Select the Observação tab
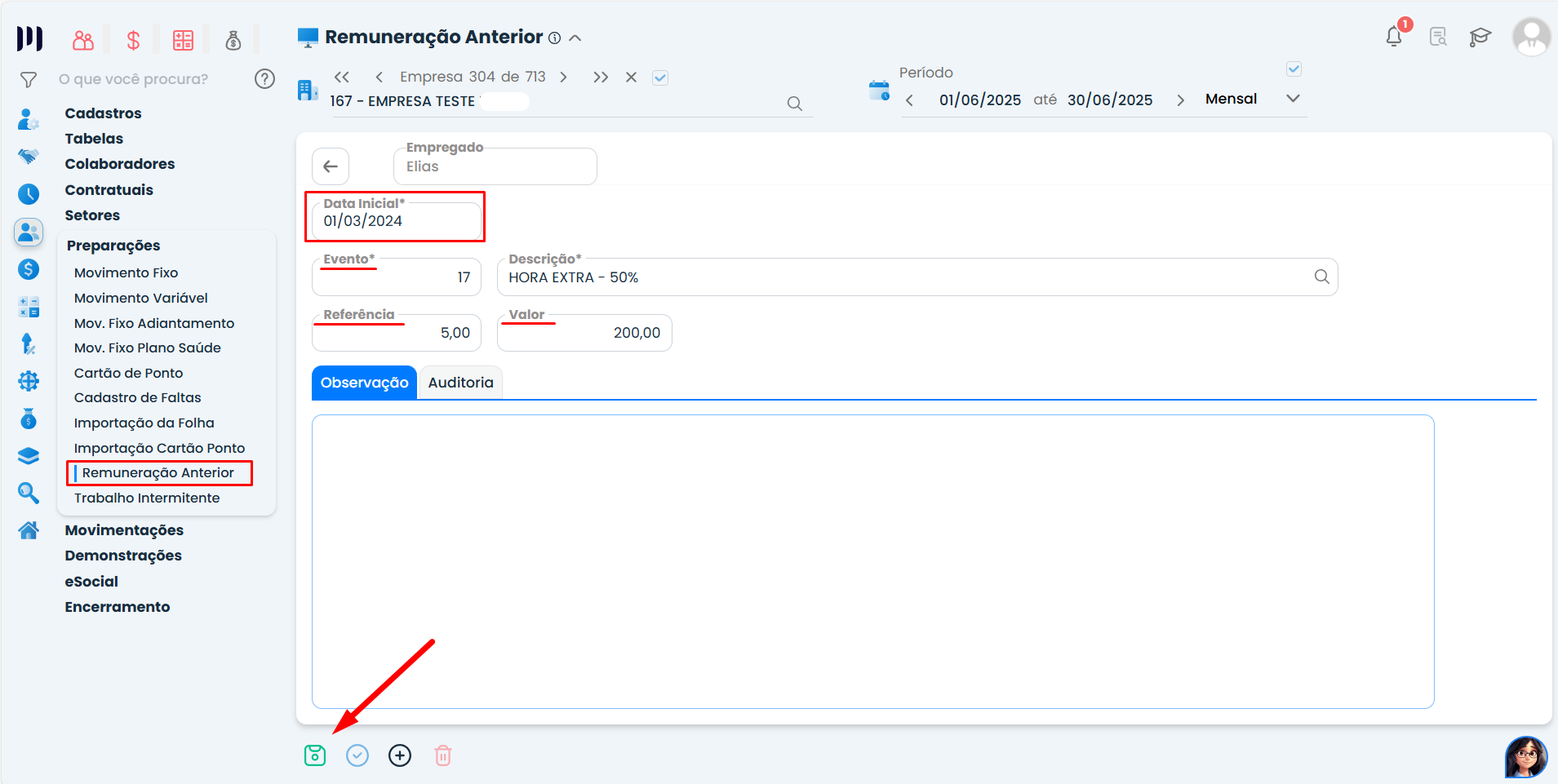The width and height of the screenshot is (1558, 784). click(x=364, y=383)
